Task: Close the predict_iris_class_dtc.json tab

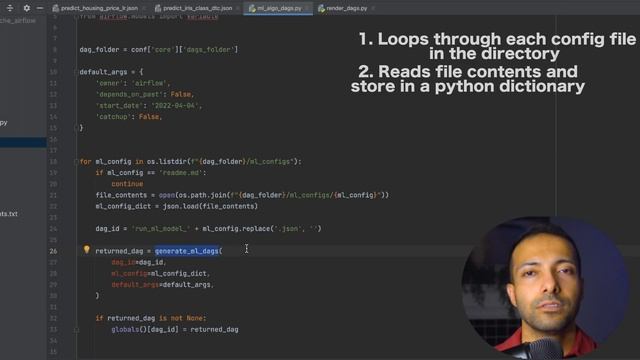Action: [x=238, y=8]
